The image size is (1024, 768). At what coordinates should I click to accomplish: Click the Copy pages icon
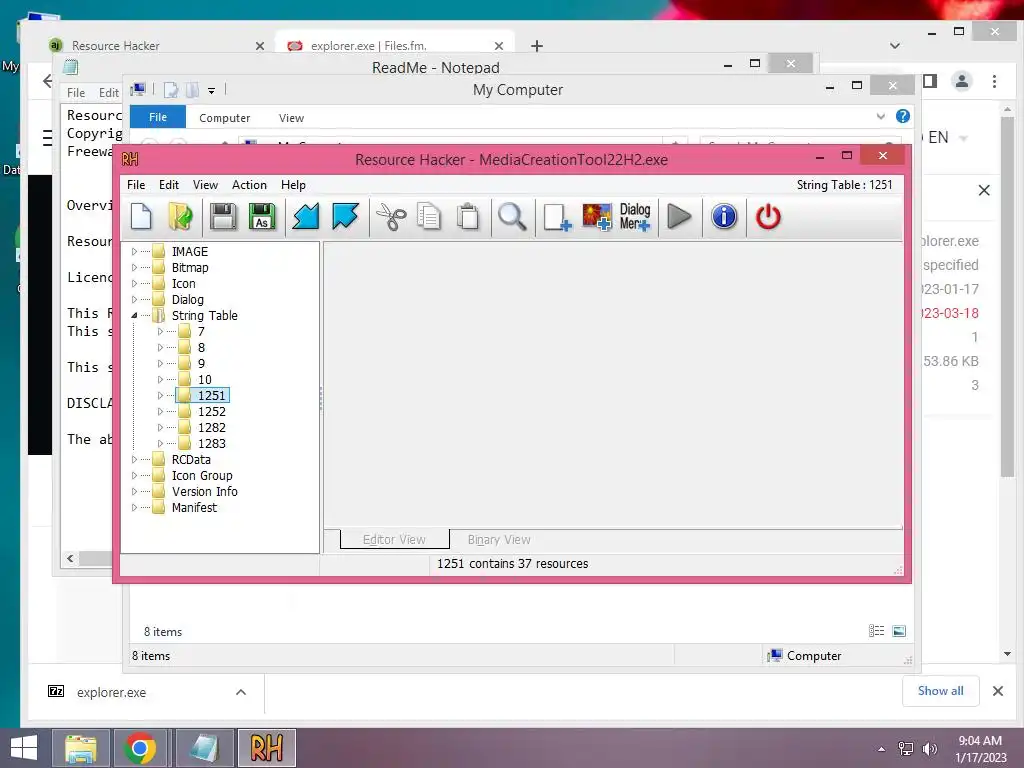coord(429,217)
